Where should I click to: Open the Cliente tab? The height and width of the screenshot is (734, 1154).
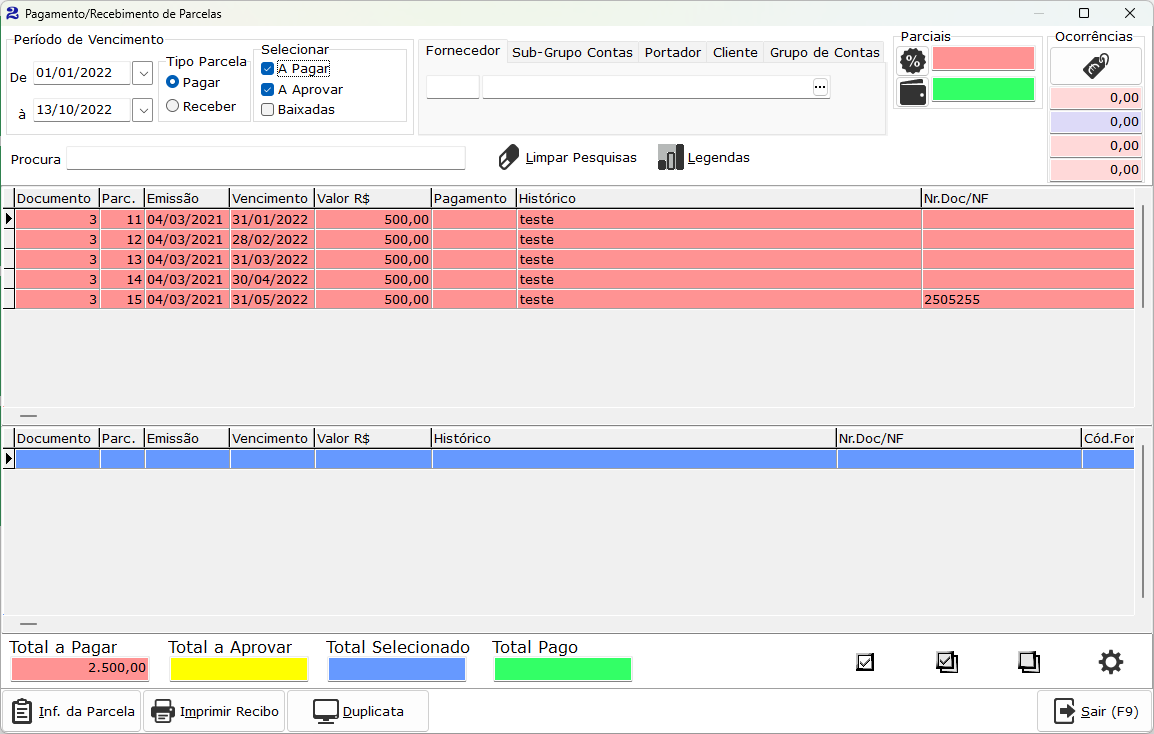pos(735,52)
